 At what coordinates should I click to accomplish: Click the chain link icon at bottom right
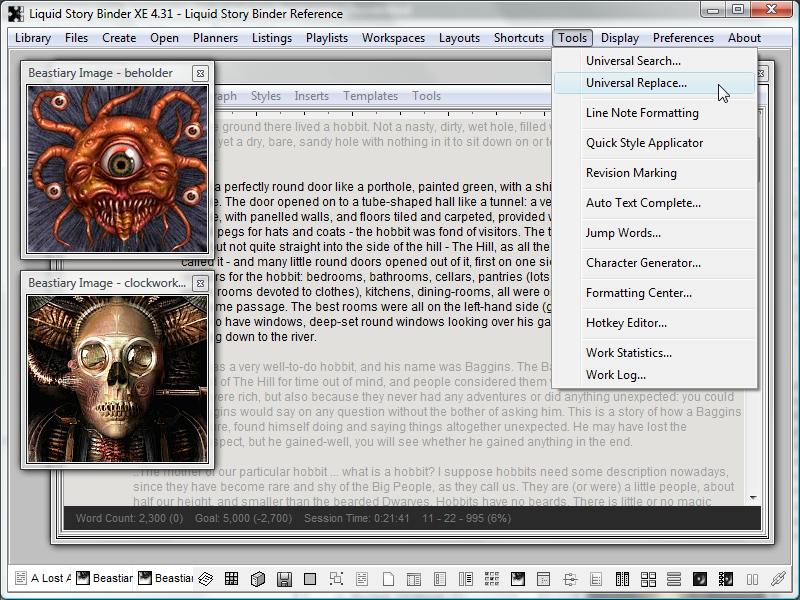(x=778, y=579)
